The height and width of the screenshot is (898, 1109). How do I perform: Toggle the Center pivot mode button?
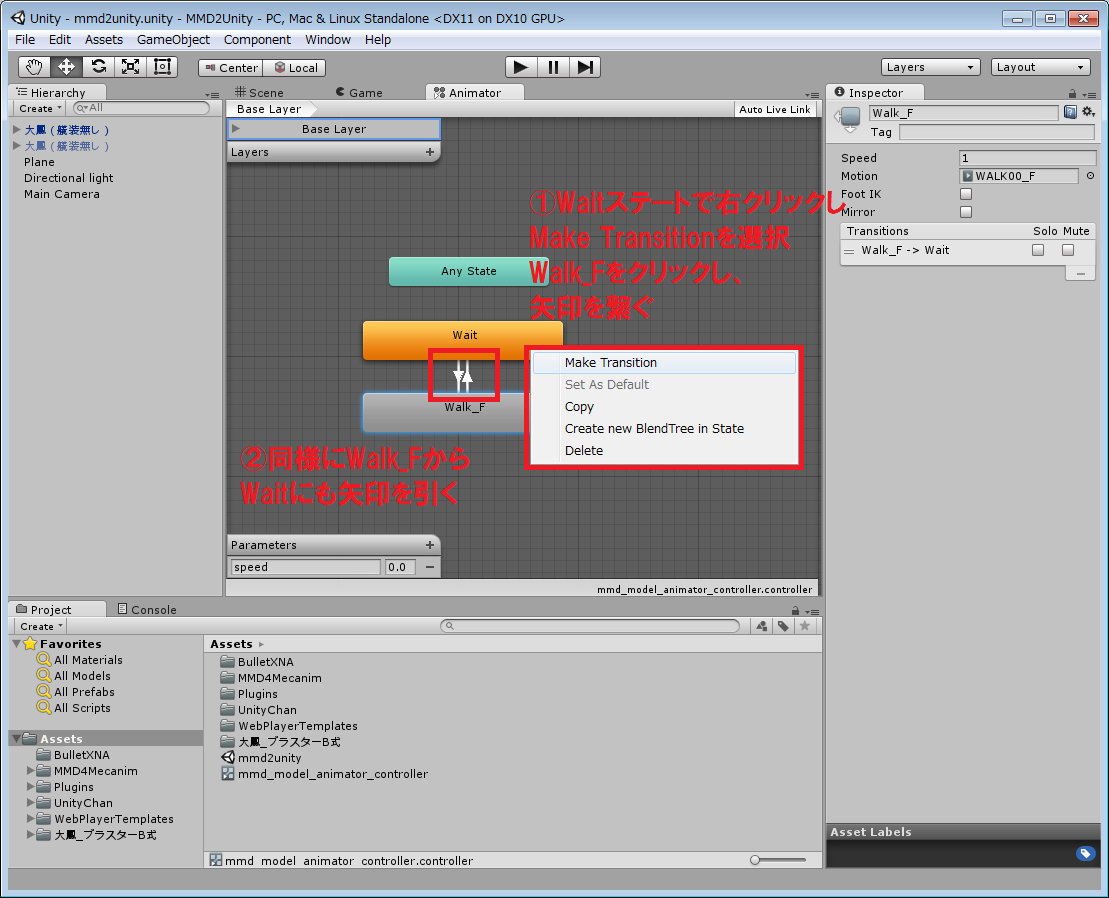pyautogui.click(x=231, y=68)
